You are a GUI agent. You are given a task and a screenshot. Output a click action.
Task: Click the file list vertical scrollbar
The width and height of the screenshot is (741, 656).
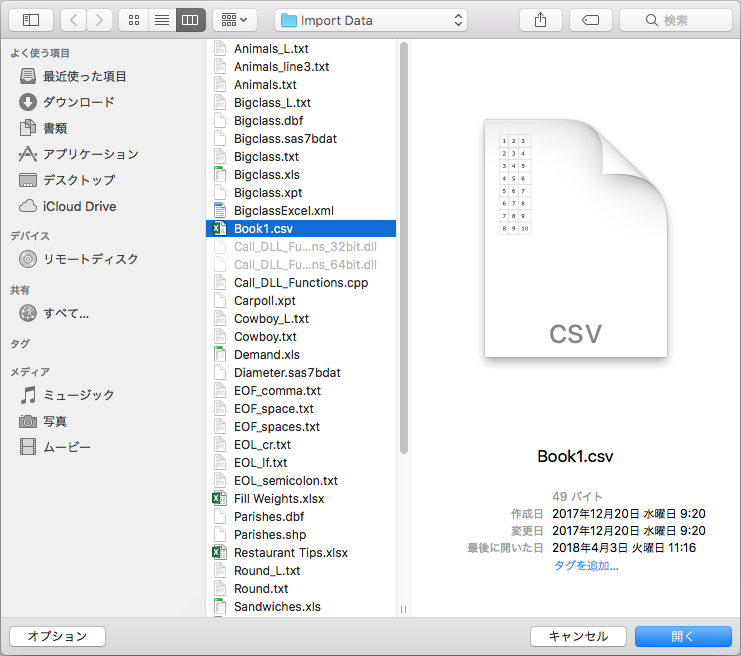[404, 248]
